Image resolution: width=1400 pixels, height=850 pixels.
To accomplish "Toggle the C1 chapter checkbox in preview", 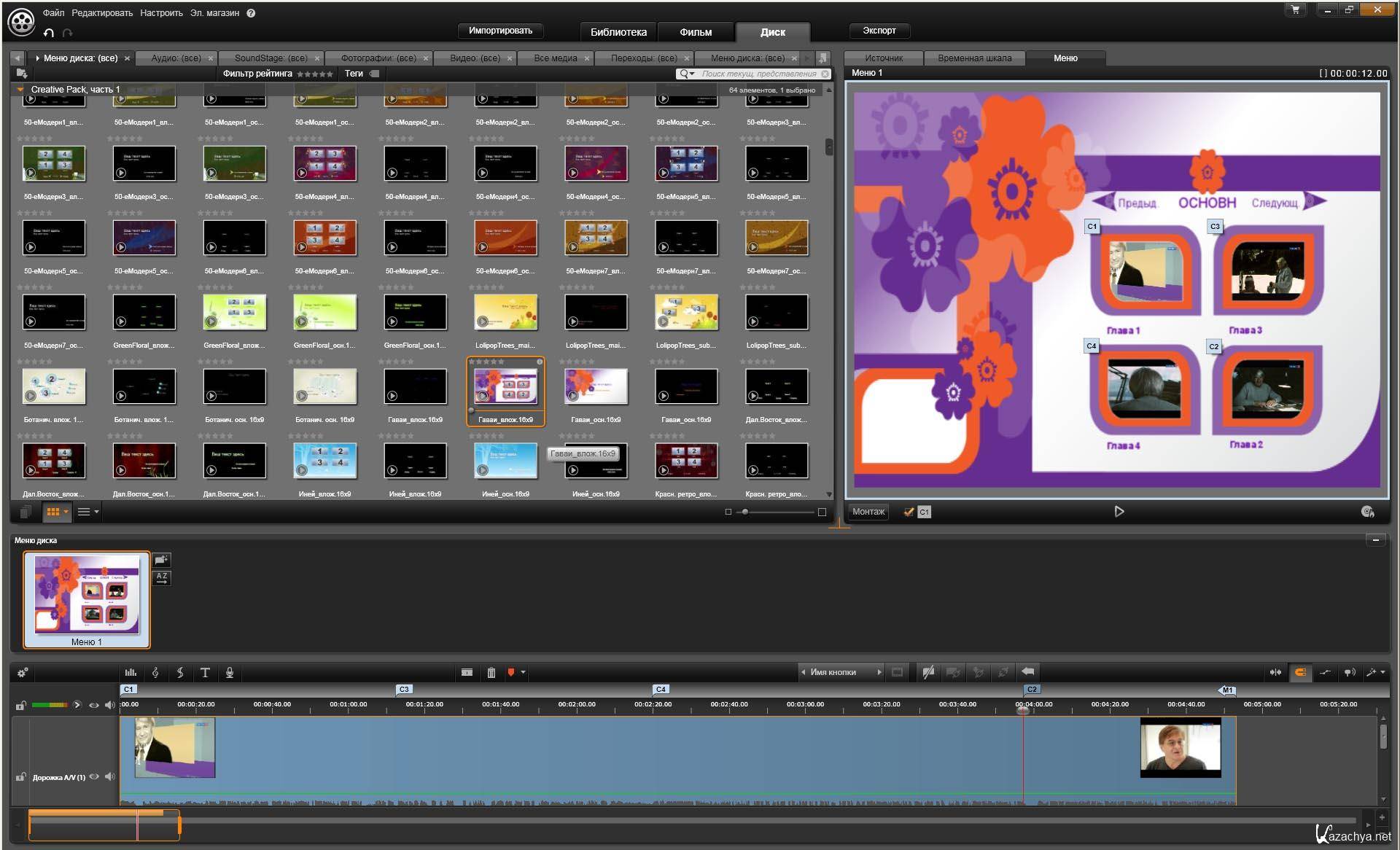I will [x=909, y=512].
